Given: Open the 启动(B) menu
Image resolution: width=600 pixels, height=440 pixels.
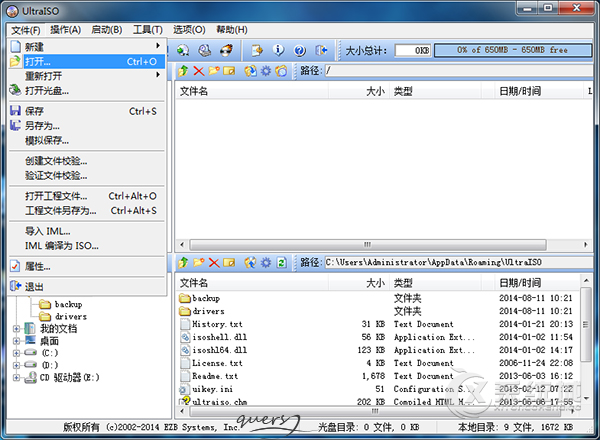Looking at the screenshot, I should pos(107,30).
